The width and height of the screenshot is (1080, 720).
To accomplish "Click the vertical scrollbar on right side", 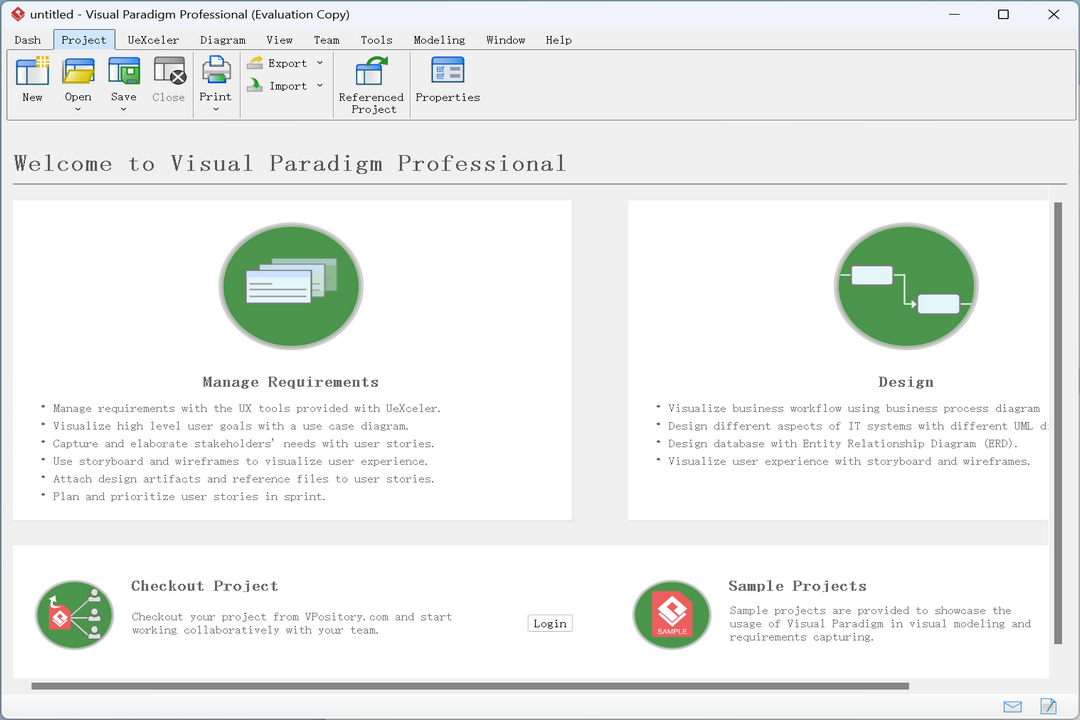I will [x=1058, y=400].
